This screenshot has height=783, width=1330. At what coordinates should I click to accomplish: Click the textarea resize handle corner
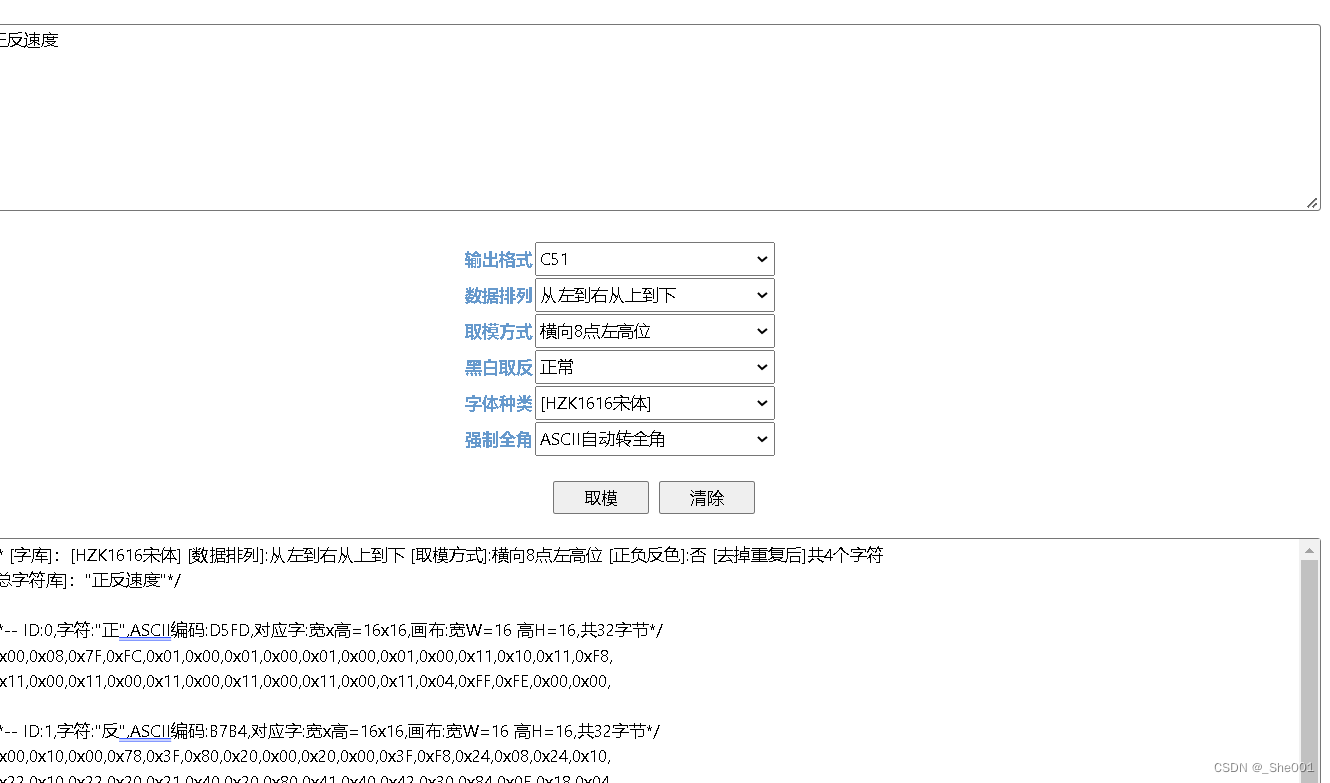[1311, 202]
